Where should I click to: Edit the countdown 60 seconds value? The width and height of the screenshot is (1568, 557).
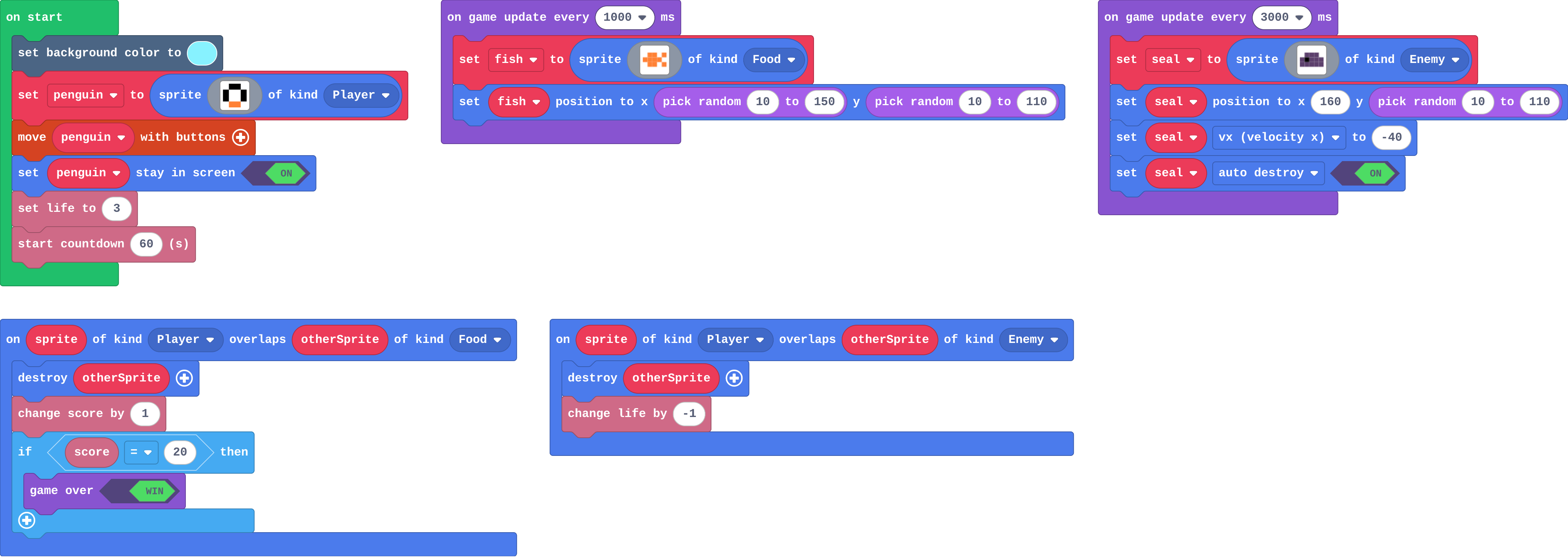tap(146, 245)
